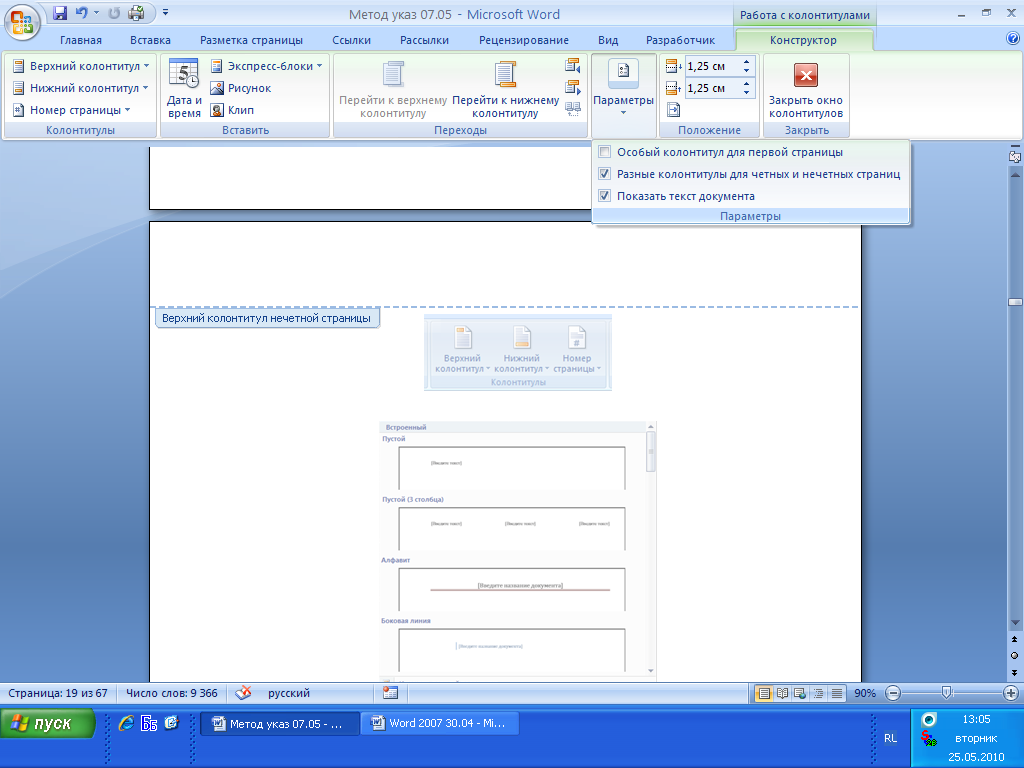
Task: Increase header from top distance spinner
Action: pyautogui.click(x=746, y=62)
